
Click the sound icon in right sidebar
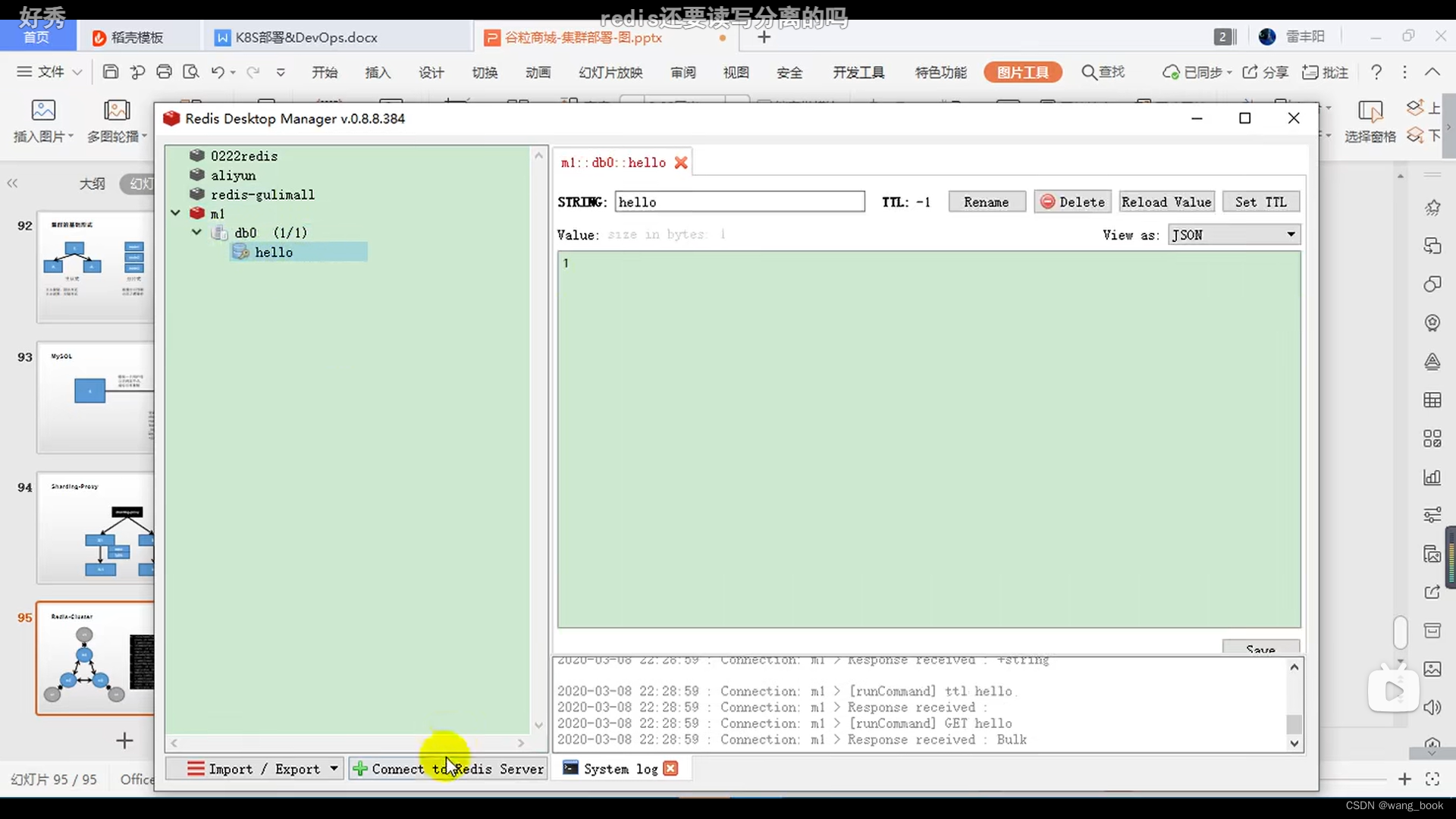pyautogui.click(x=1432, y=708)
